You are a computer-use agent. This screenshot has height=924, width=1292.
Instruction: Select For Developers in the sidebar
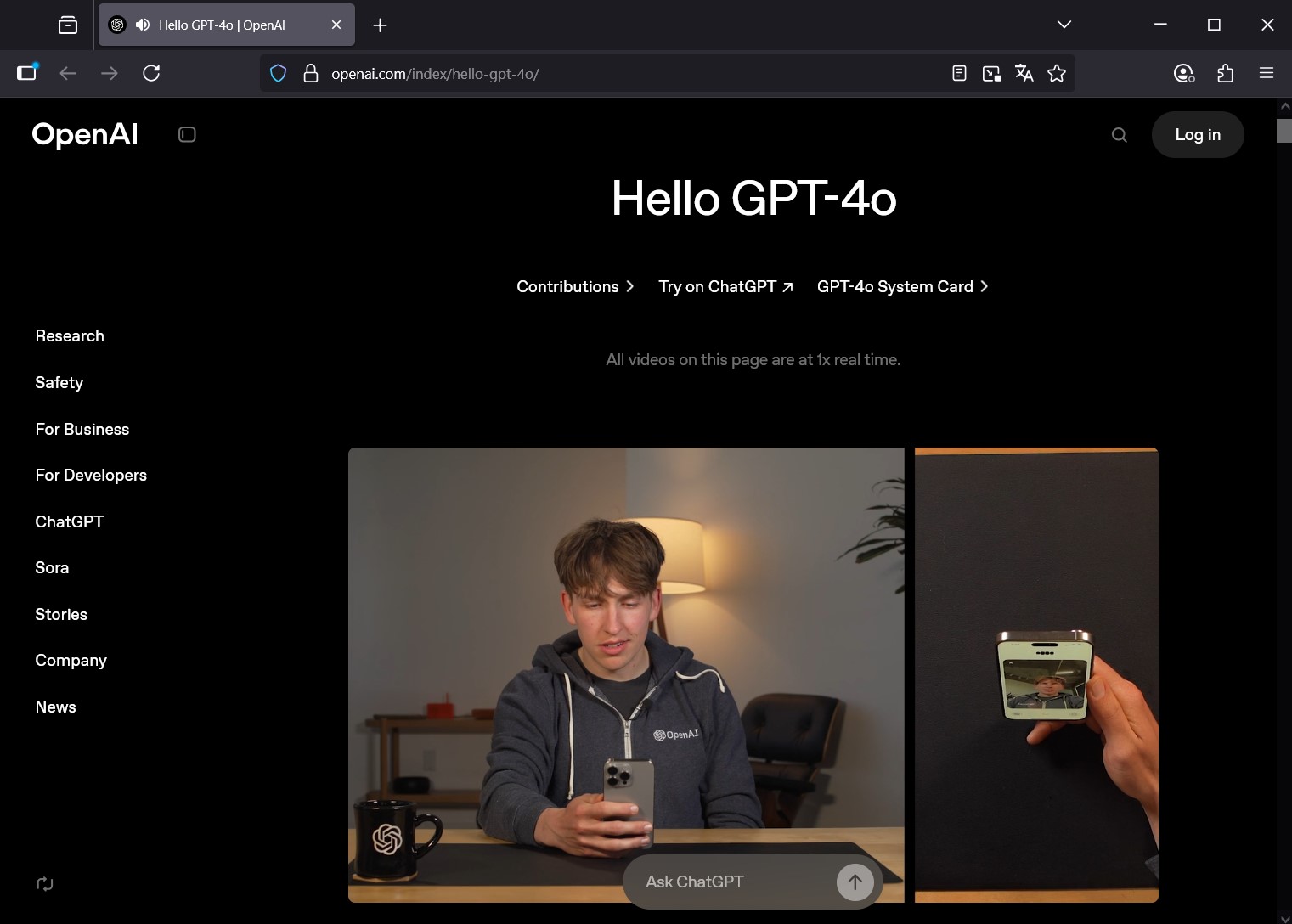point(91,475)
